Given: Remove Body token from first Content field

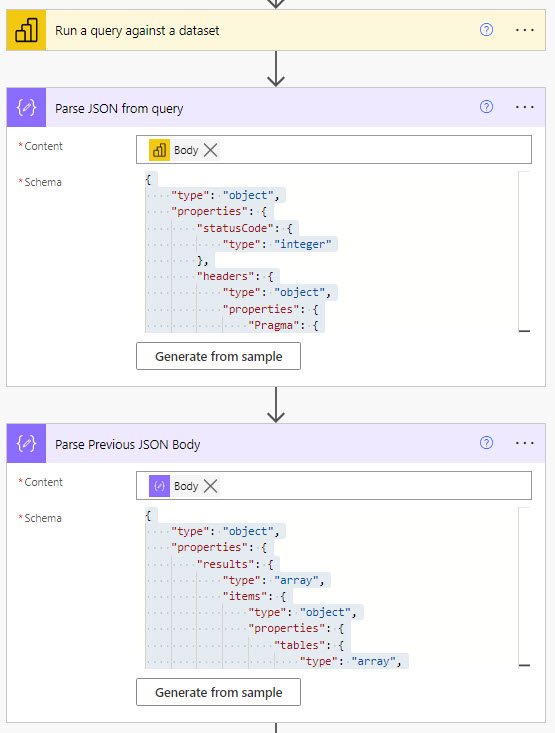Looking at the screenshot, I should tap(211, 150).
